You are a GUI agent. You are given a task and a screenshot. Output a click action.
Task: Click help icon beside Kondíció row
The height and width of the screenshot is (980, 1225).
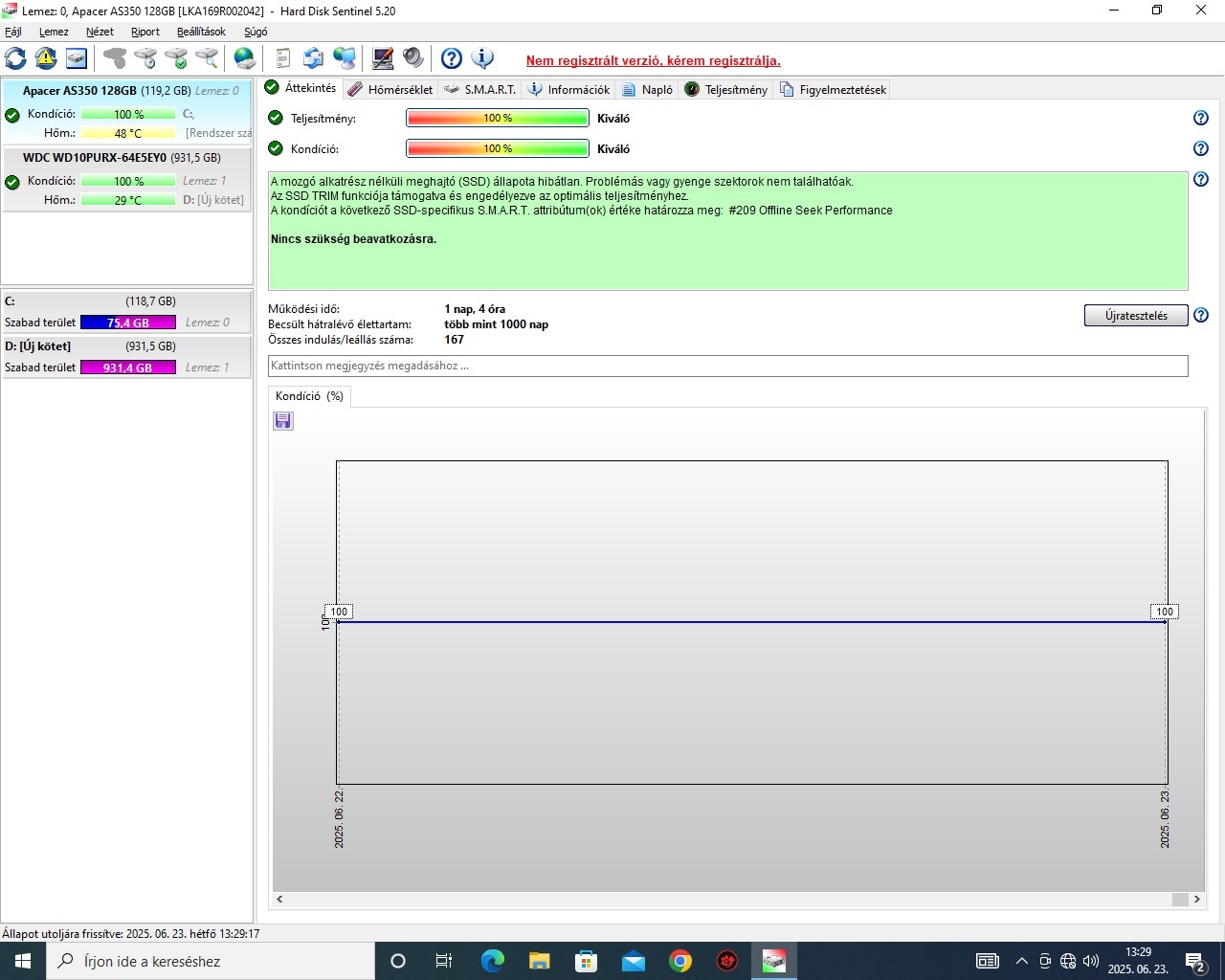[x=1201, y=148]
